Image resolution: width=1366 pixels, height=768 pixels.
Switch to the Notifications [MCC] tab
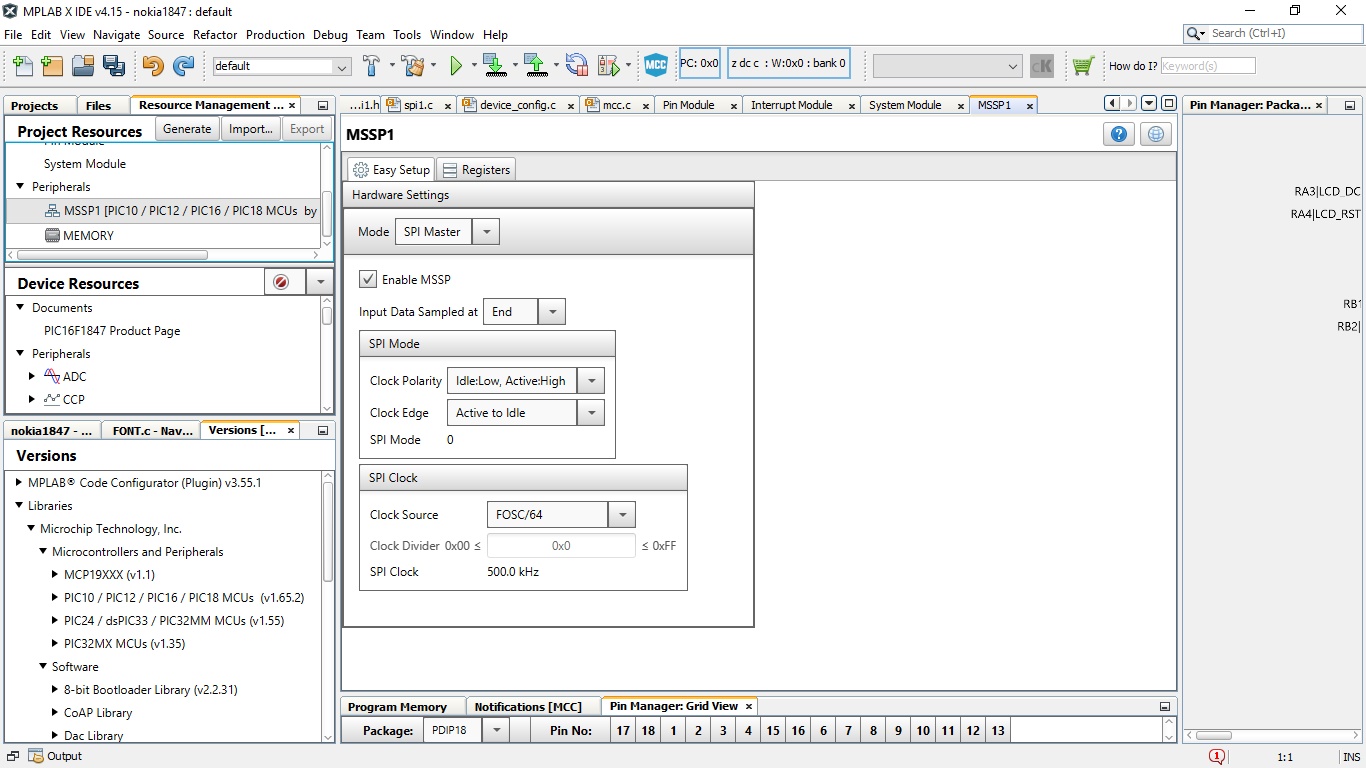pyautogui.click(x=528, y=707)
